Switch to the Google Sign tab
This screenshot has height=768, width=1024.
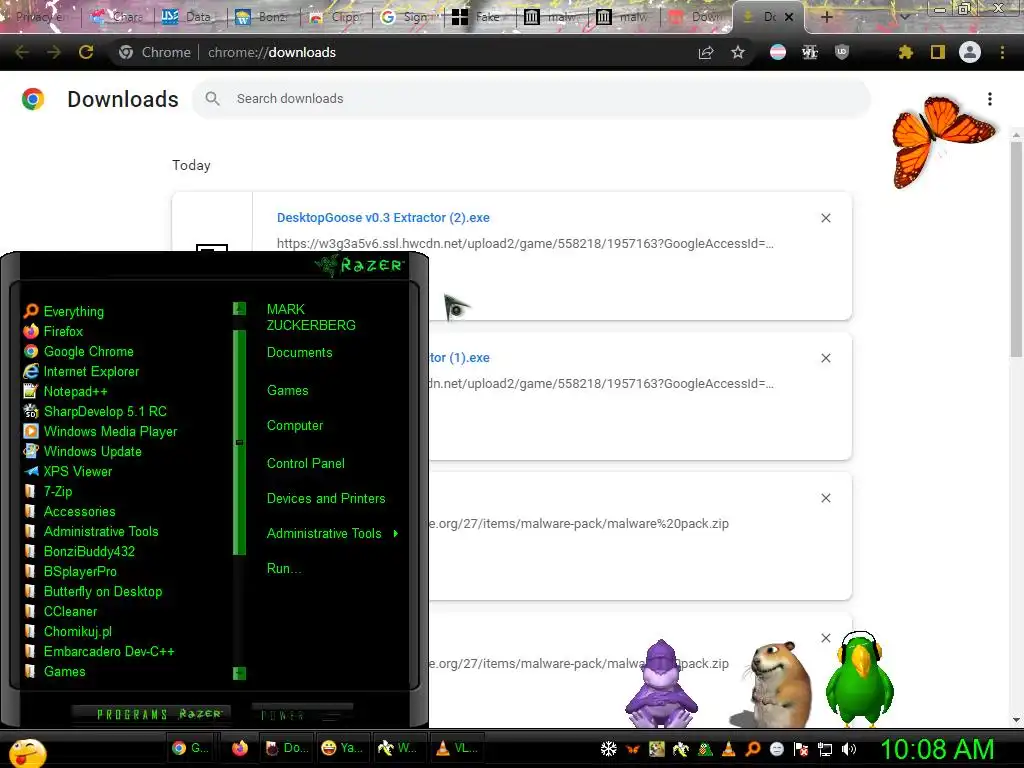point(406,17)
